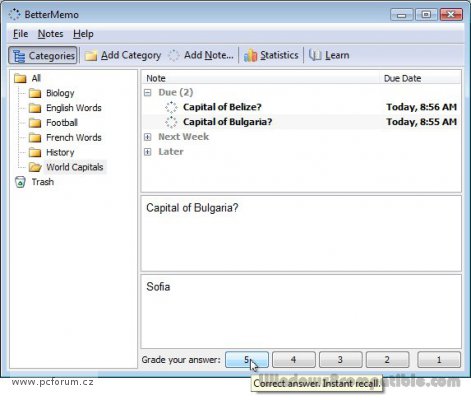Click the note icon beside Capital of Belize

click(171, 107)
